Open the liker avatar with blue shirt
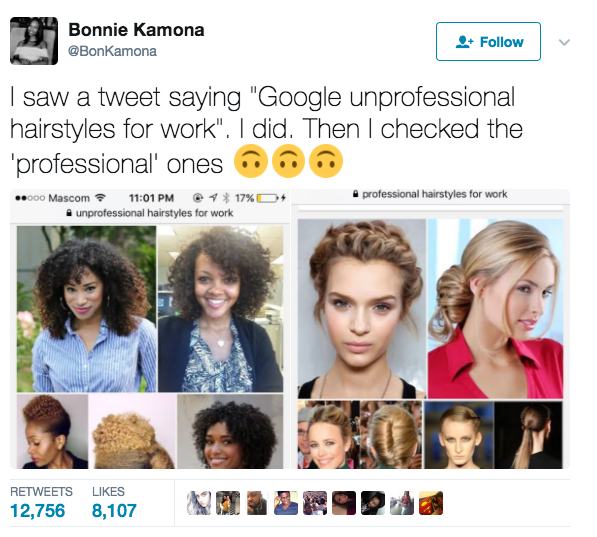This screenshot has width=597, height=537. tap(286, 503)
